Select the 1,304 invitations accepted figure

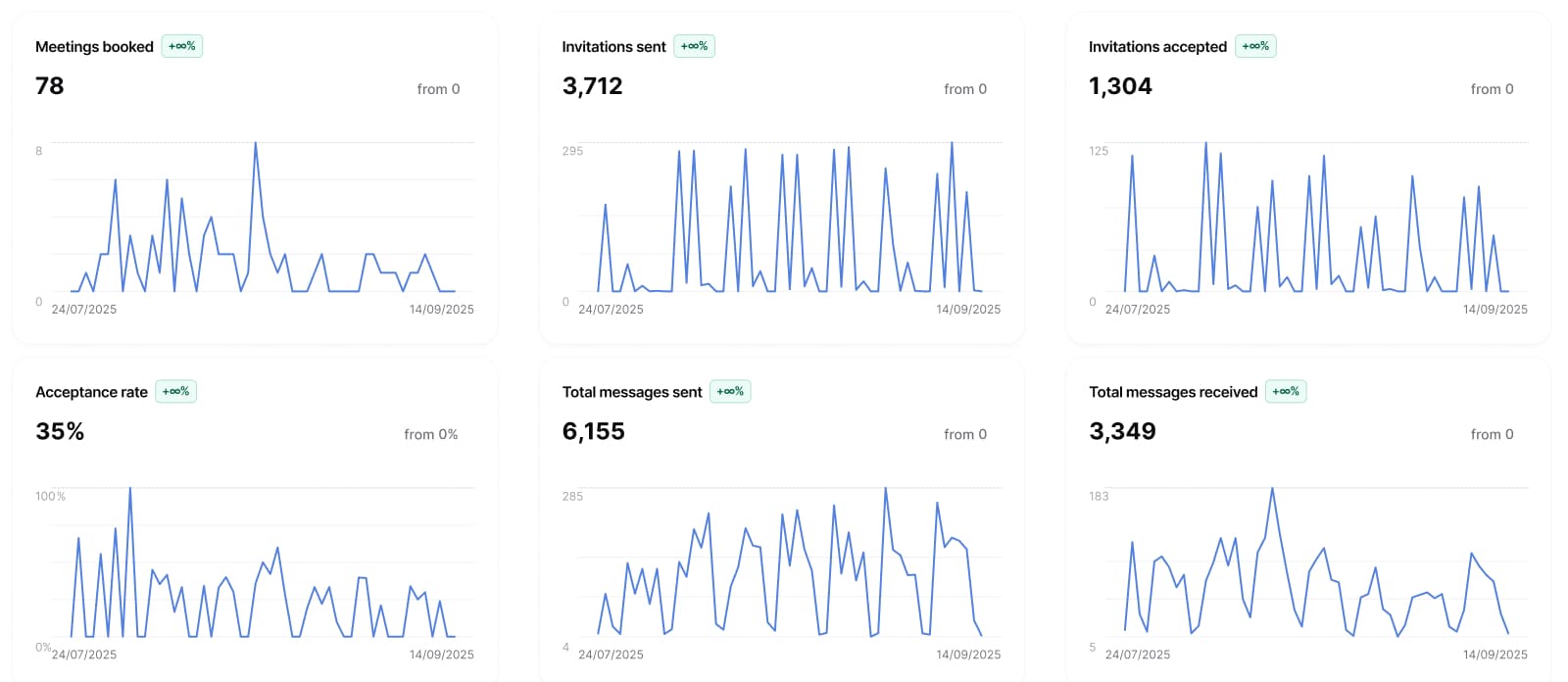(x=1120, y=86)
